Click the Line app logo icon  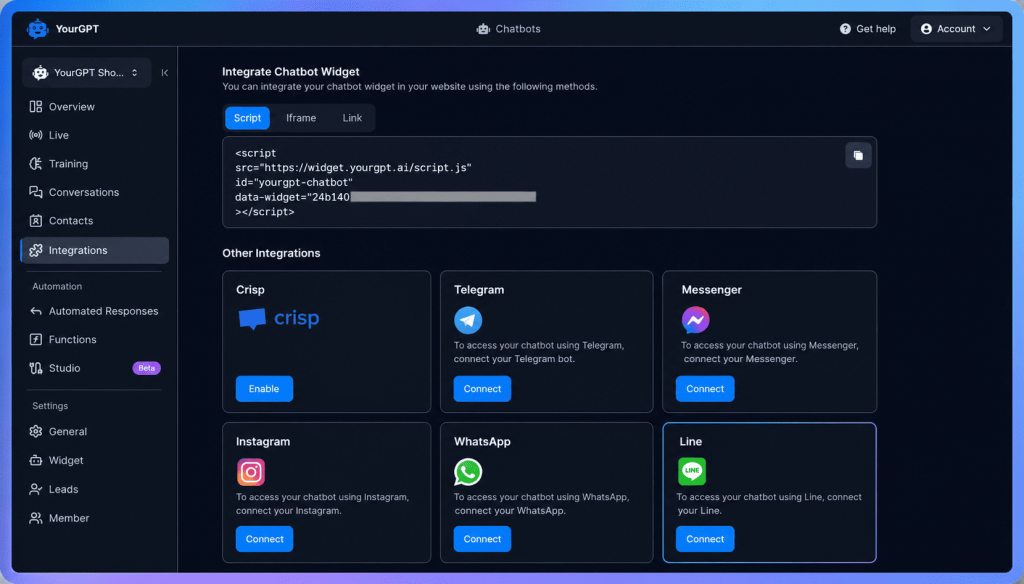tap(692, 471)
